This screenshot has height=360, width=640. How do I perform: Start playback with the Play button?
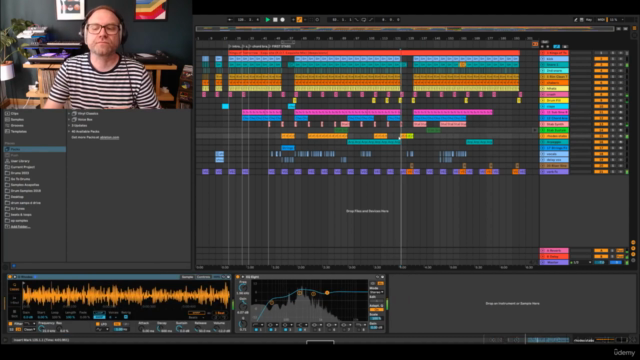(x=268, y=20)
